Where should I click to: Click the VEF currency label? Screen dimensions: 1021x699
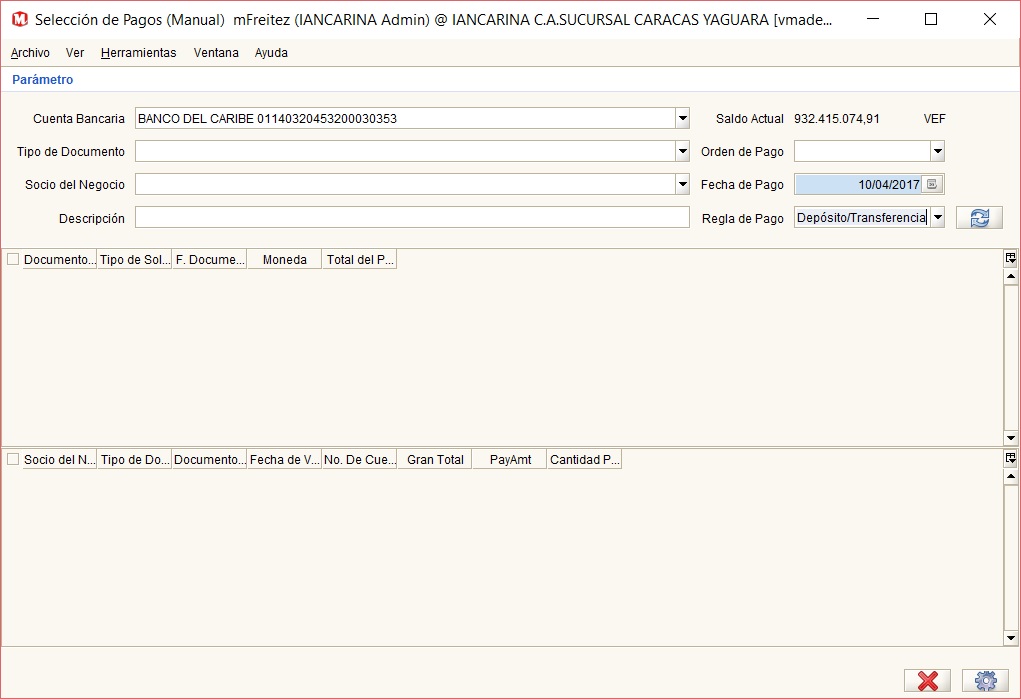tap(934, 119)
